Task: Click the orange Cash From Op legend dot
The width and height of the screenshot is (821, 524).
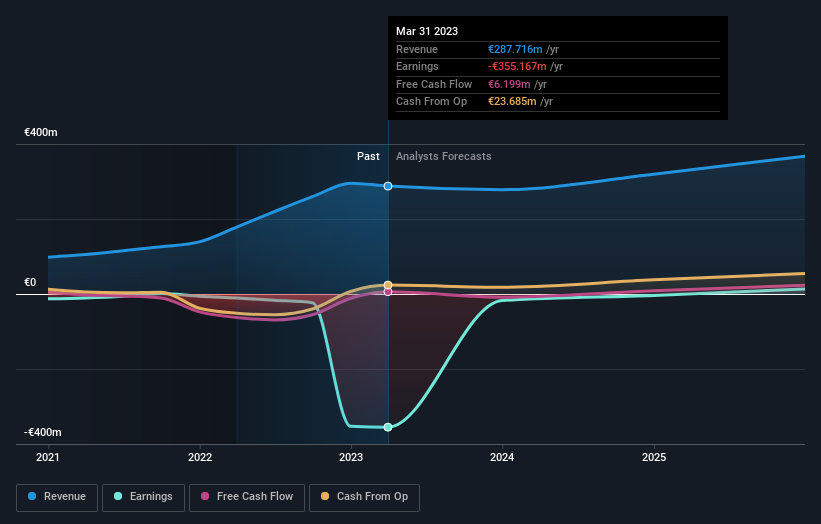Action: 325,496
